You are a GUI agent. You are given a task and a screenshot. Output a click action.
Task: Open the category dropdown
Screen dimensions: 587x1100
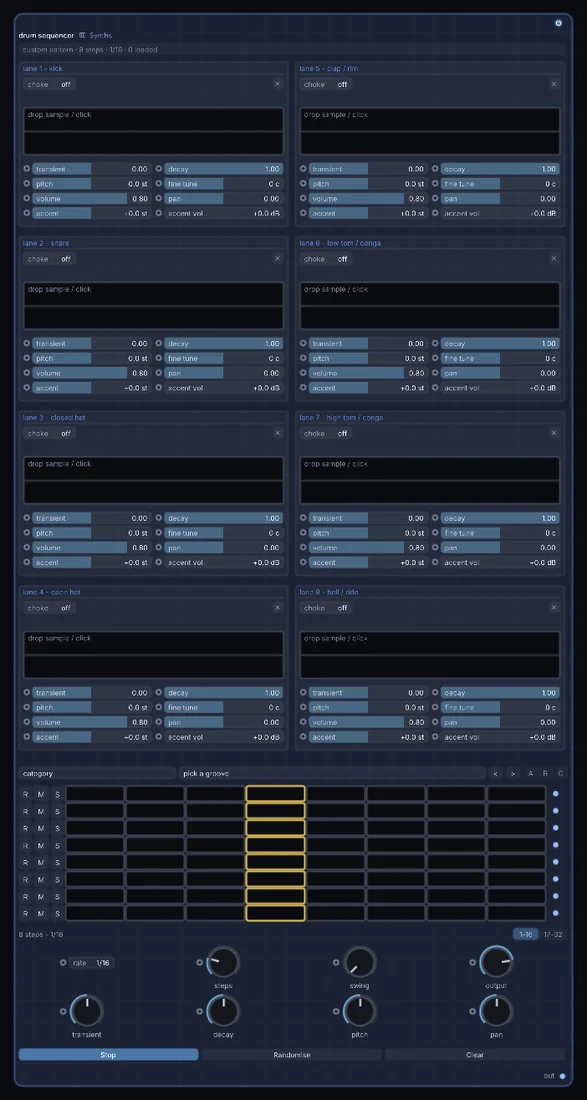pyautogui.click(x=97, y=774)
